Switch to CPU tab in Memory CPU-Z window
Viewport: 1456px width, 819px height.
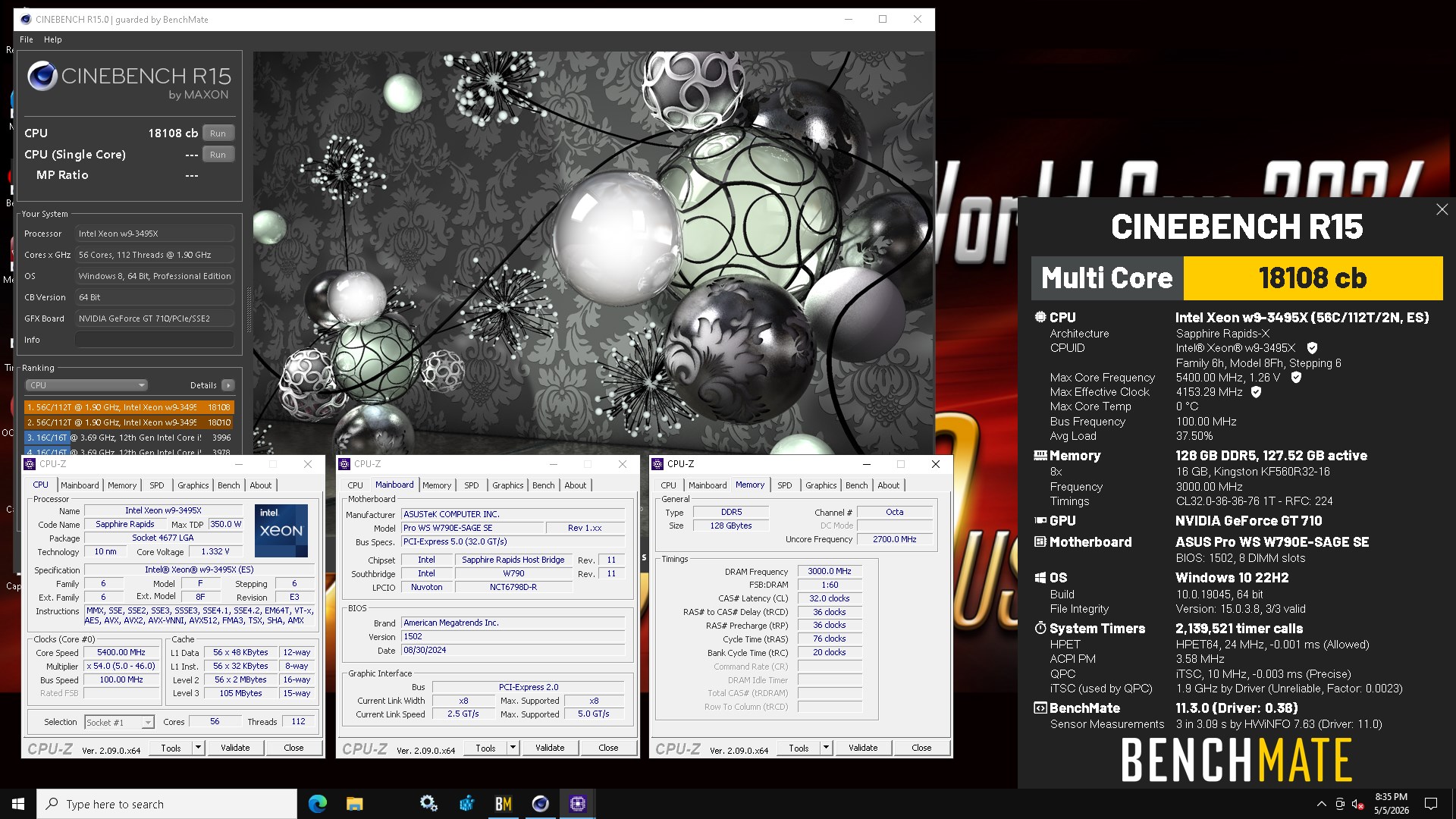pyautogui.click(x=668, y=485)
